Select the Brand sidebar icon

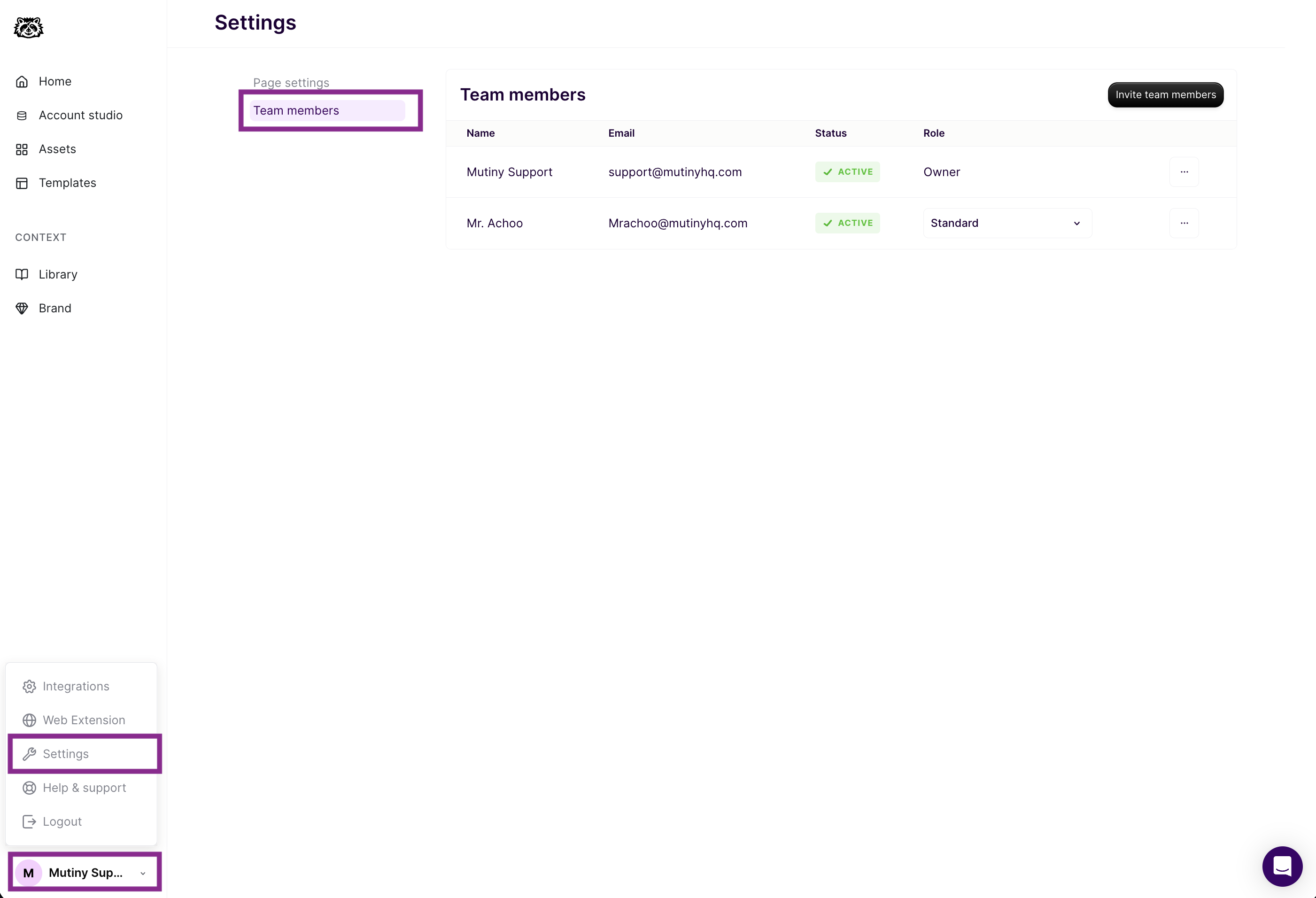[x=22, y=308]
